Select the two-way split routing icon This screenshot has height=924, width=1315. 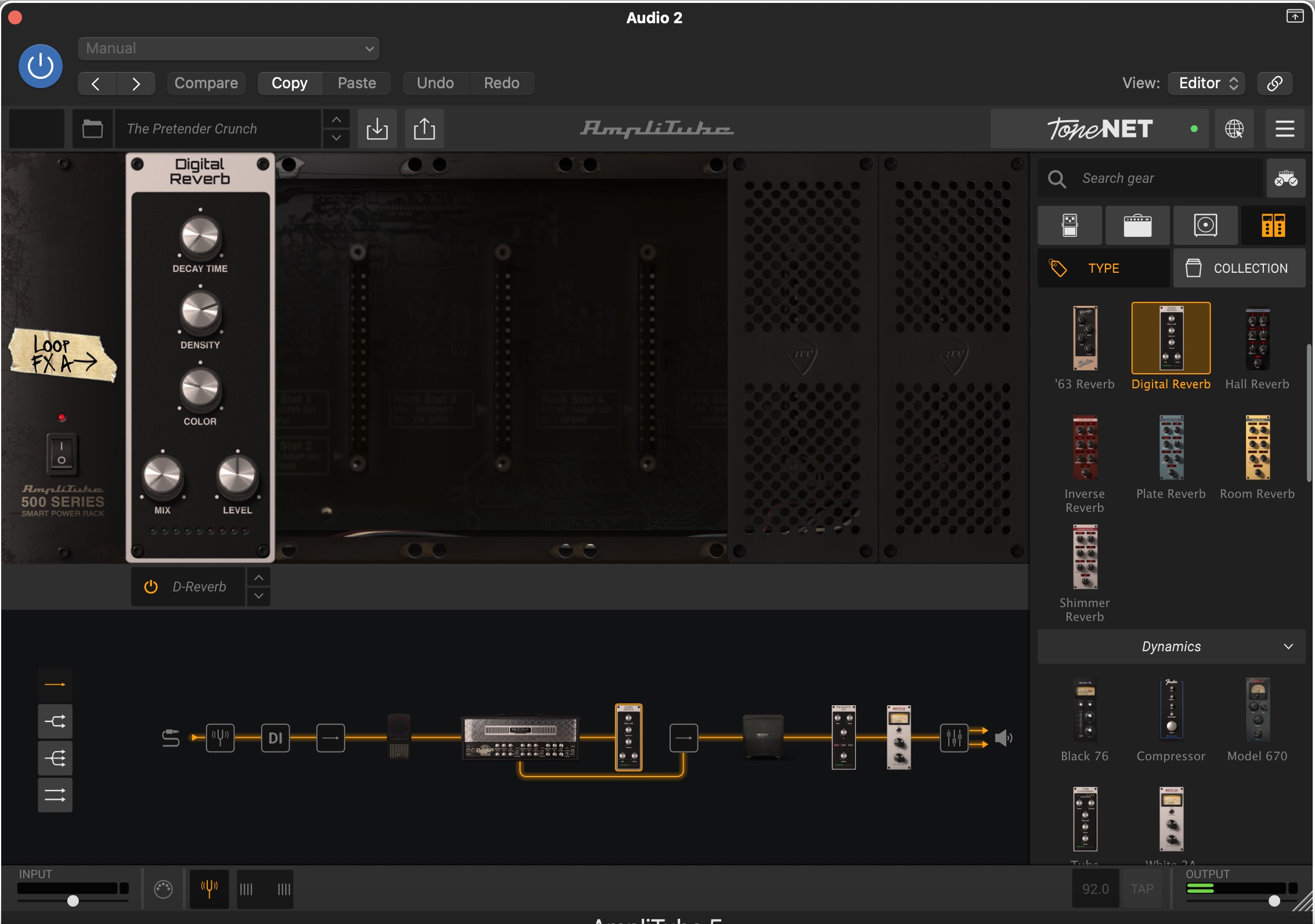pyautogui.click(x=55, y=721)
